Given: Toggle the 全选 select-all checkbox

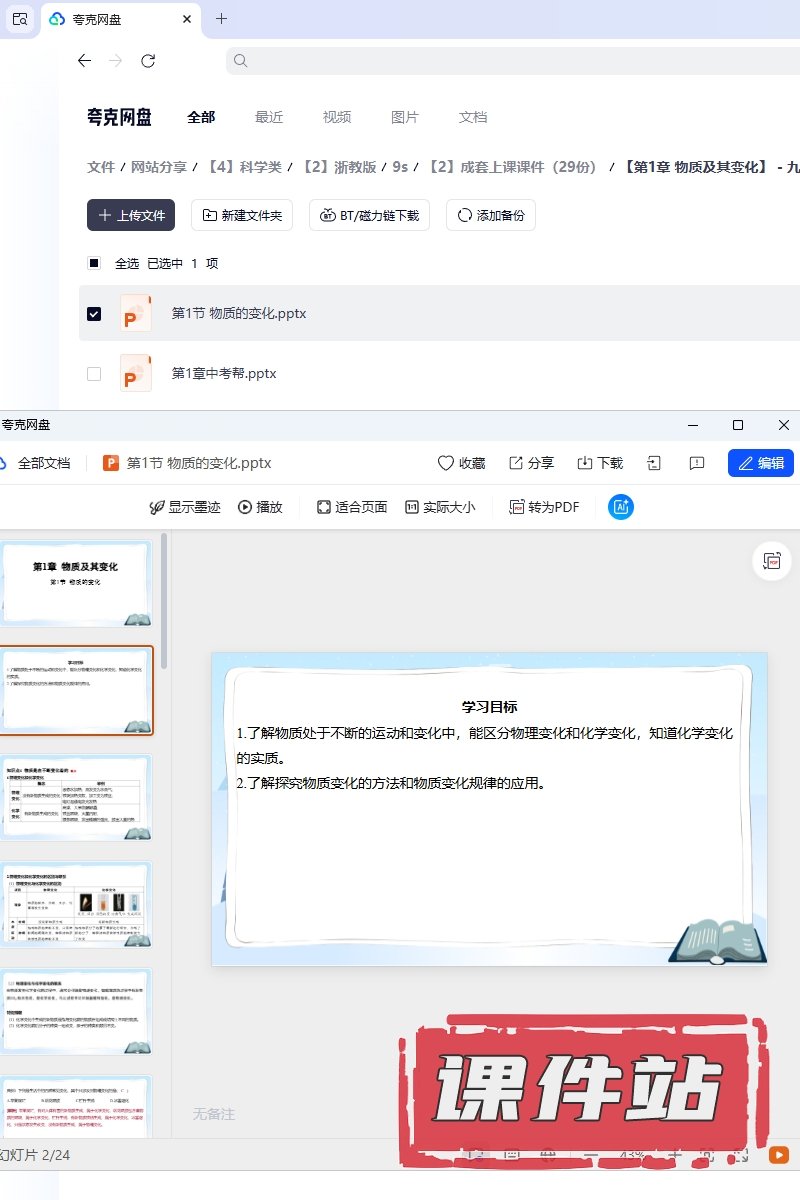Looking at the screenshot, I should coord(94,263).
